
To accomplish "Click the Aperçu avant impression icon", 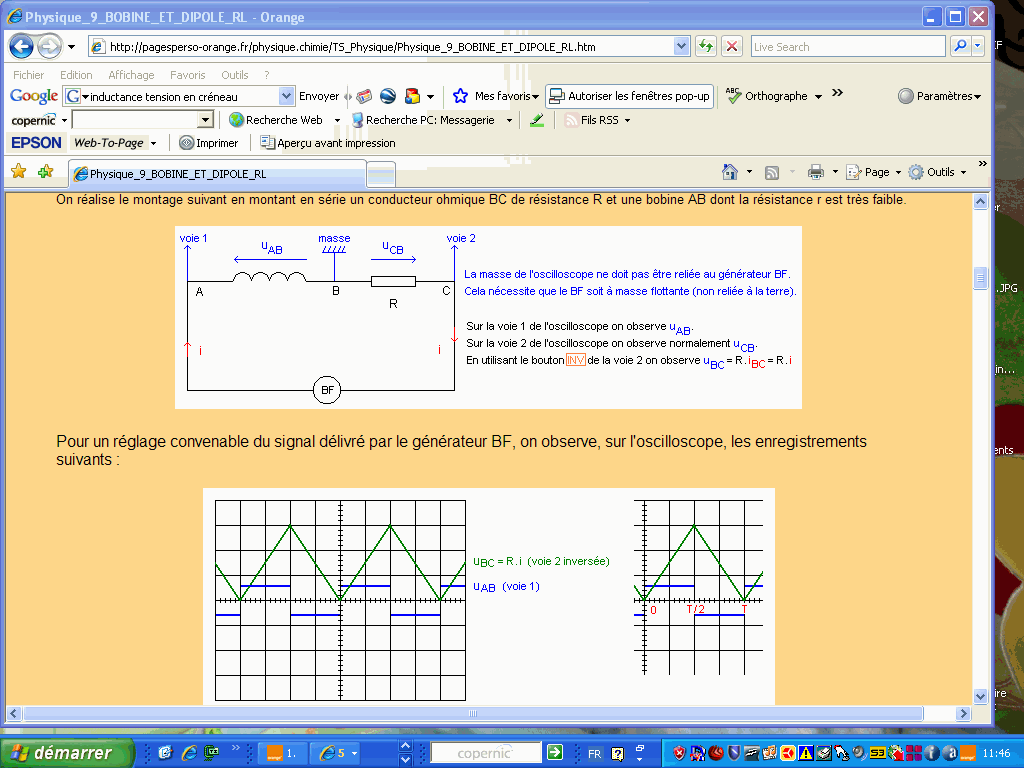I will (267, 142).
